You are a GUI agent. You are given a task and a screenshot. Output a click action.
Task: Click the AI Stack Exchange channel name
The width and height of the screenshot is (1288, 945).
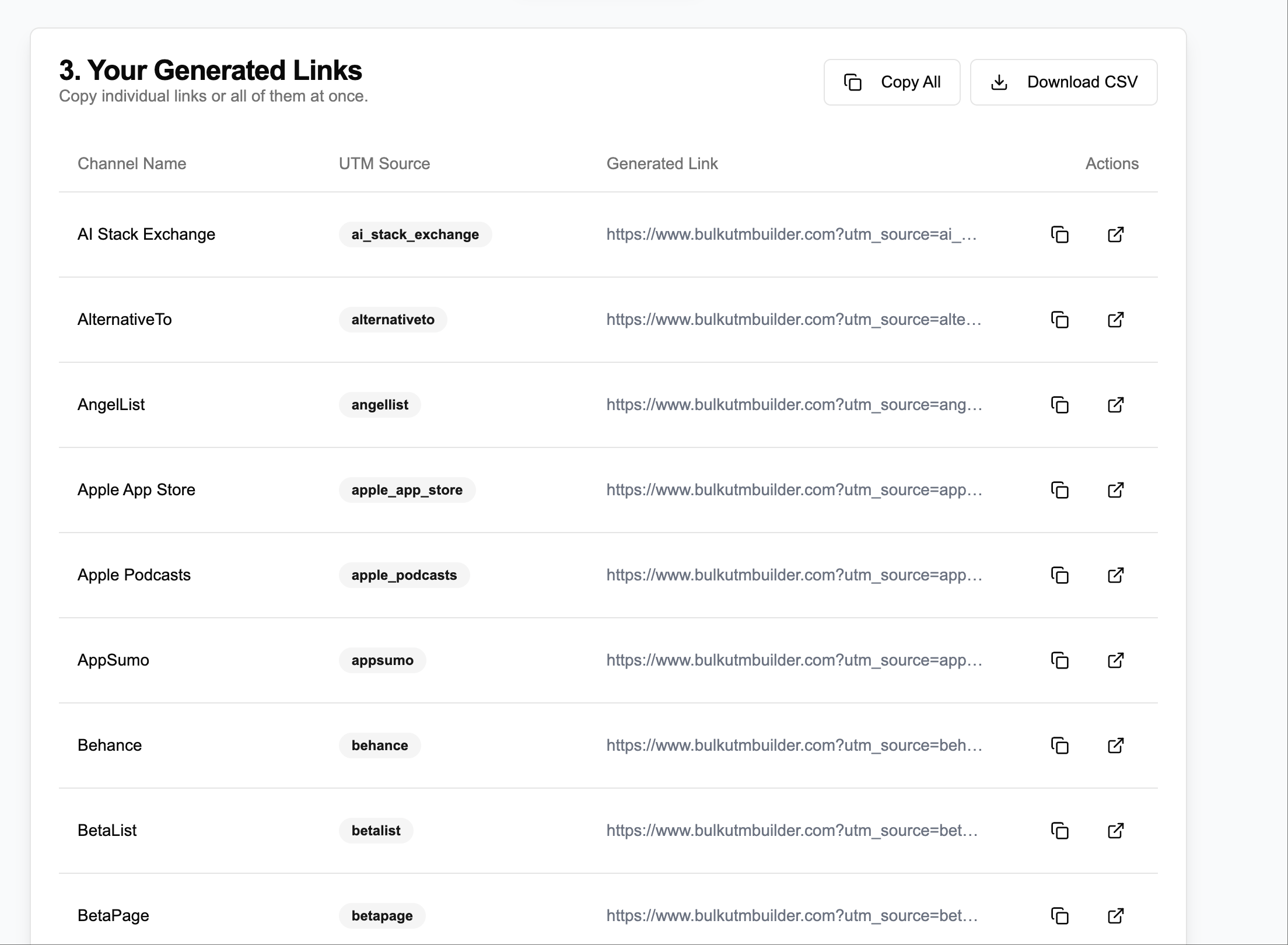point(146,235)
